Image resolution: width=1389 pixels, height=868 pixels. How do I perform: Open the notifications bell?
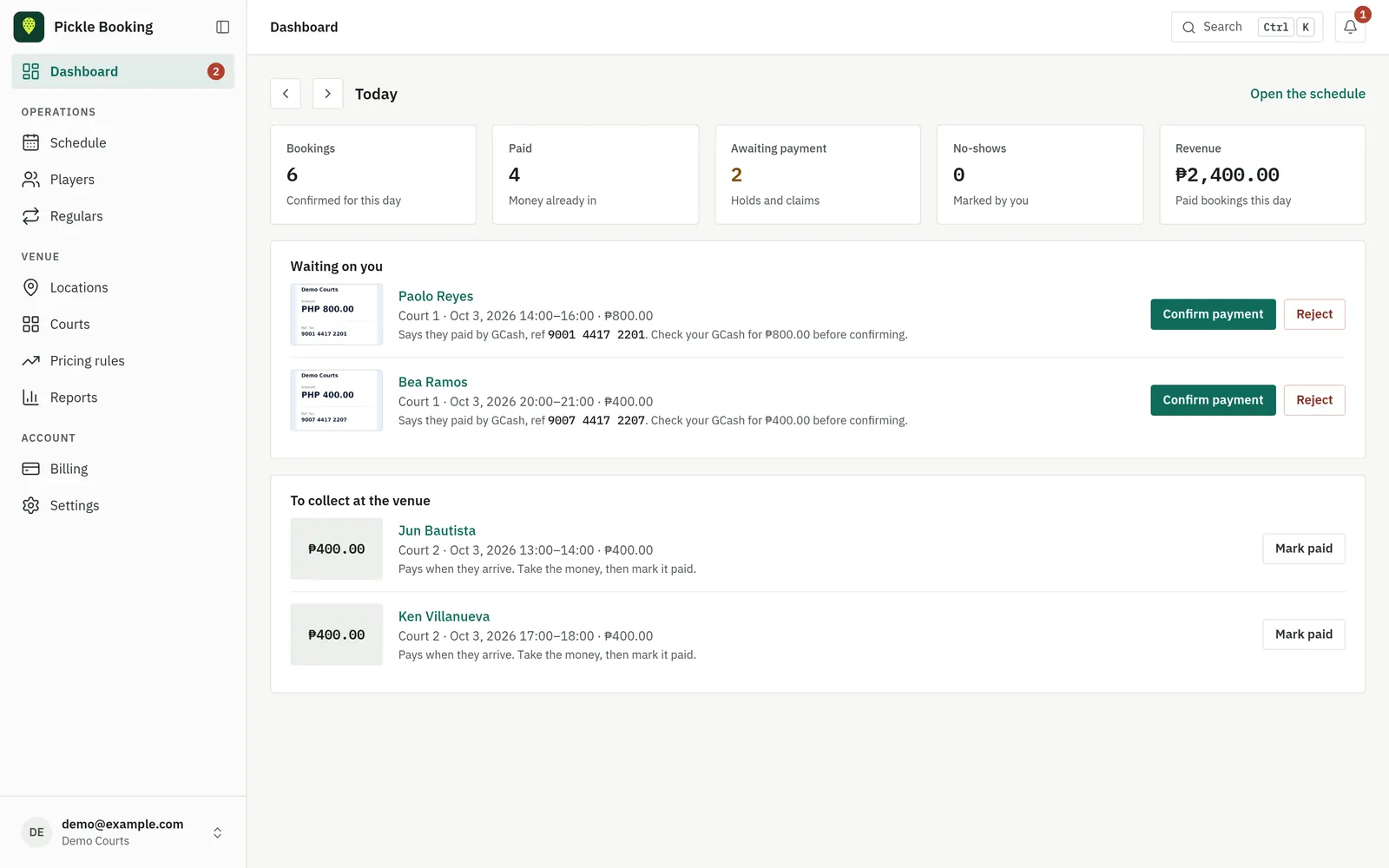tap(1350, 27)
